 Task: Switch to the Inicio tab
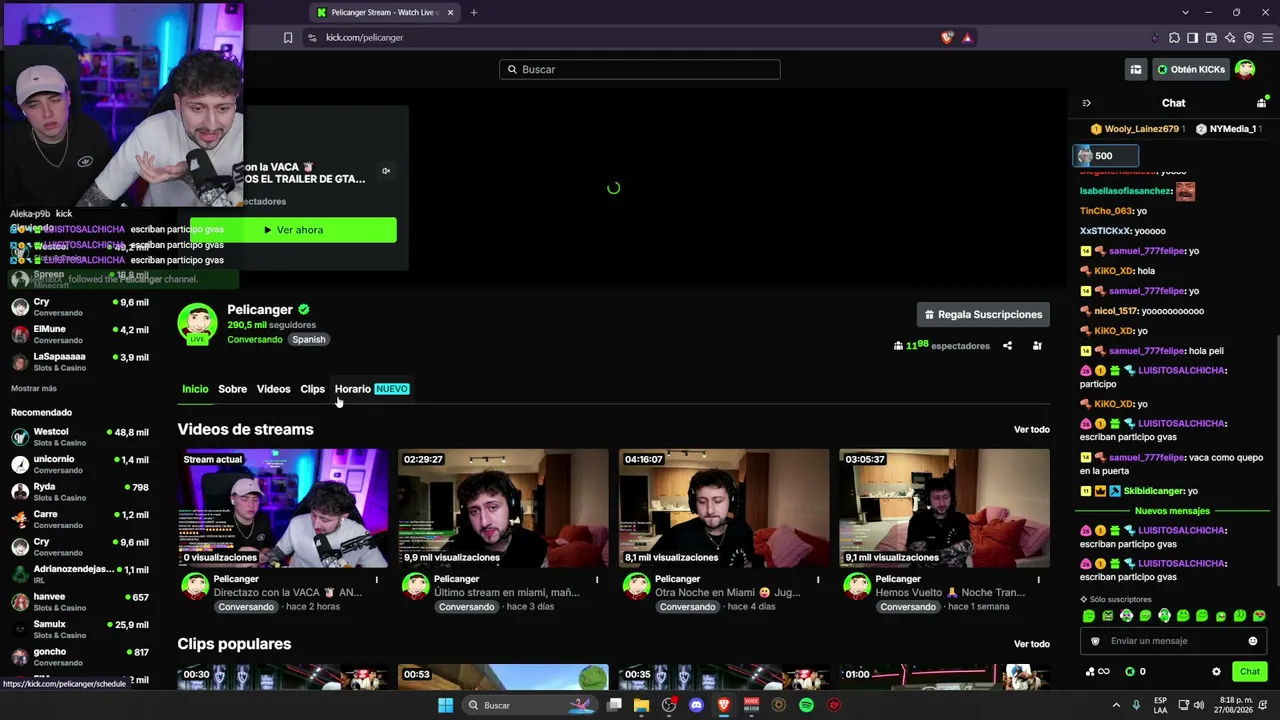click(x=195, y=389)
